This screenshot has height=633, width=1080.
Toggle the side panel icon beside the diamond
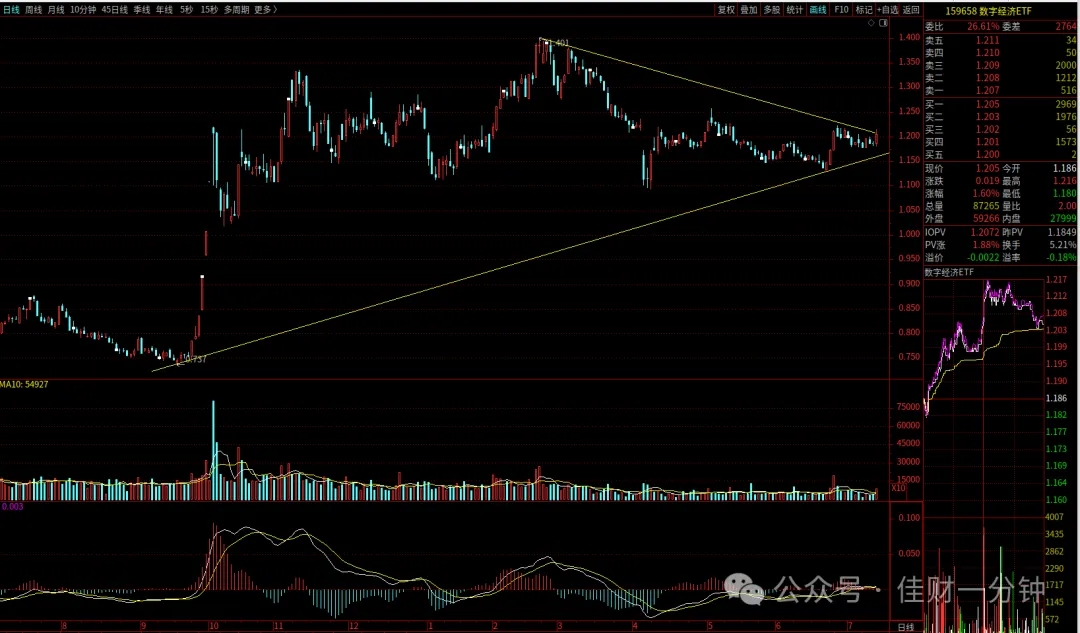pos(884,23)
